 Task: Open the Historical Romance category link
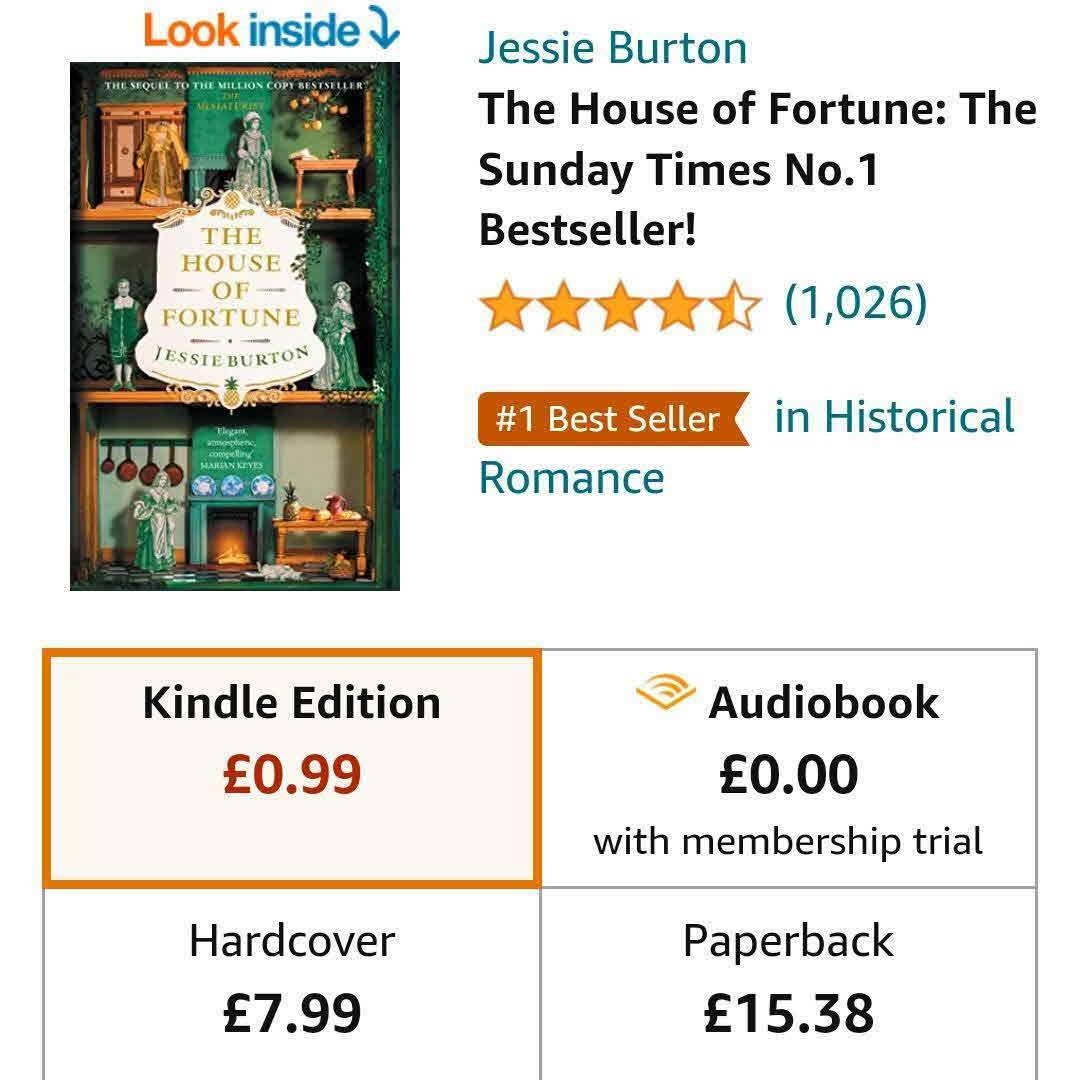(x=747, y=447)
